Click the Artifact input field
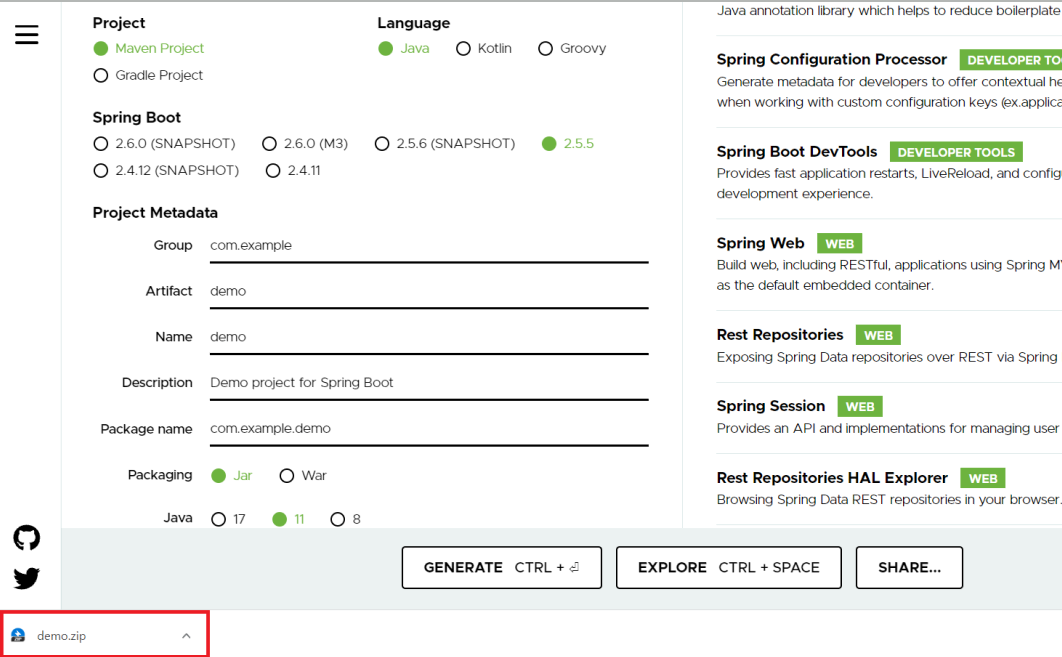The width and height of the screenshot is (1062, 657). coord(429,292)
